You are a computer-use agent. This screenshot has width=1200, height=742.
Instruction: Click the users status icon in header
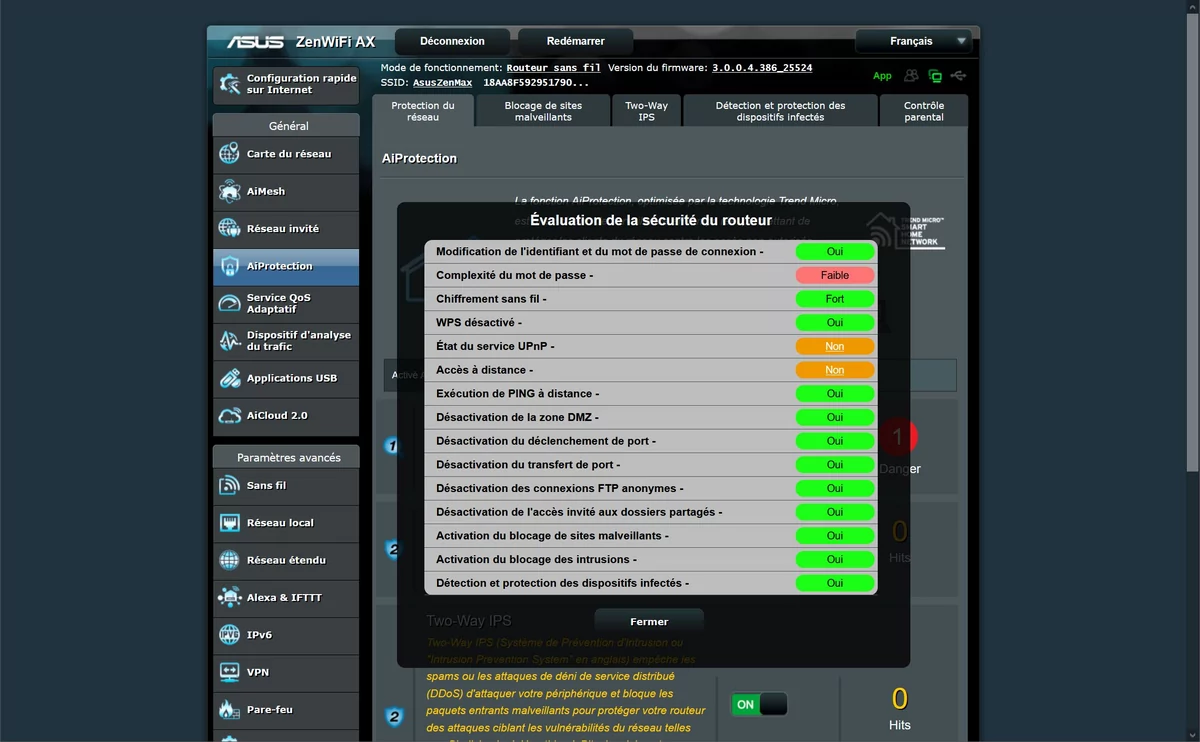pos(911,75)
